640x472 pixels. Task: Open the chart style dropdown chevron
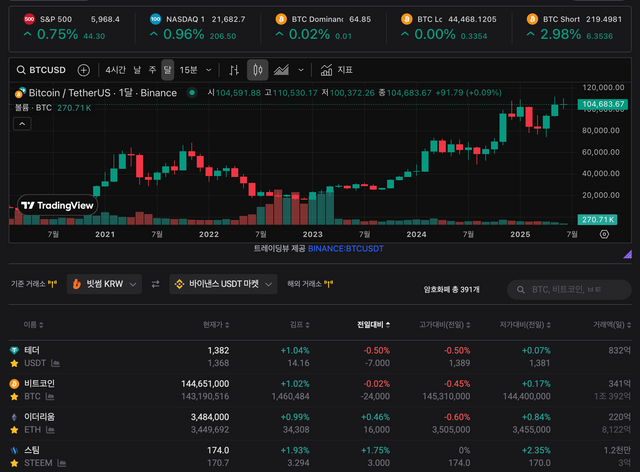click(301, 70)
